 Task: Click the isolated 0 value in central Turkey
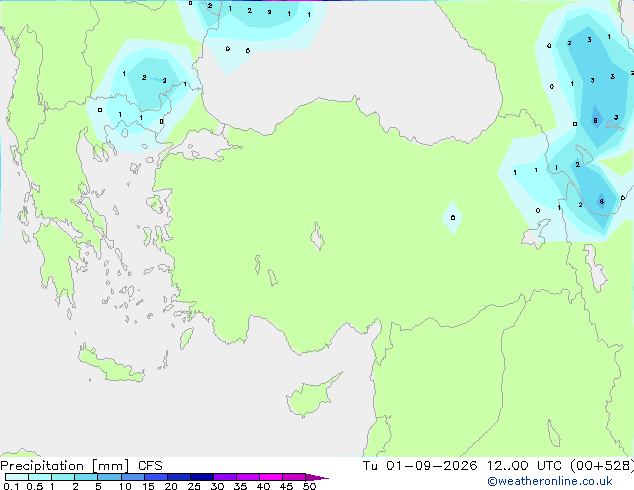click(x=453, y=218)
